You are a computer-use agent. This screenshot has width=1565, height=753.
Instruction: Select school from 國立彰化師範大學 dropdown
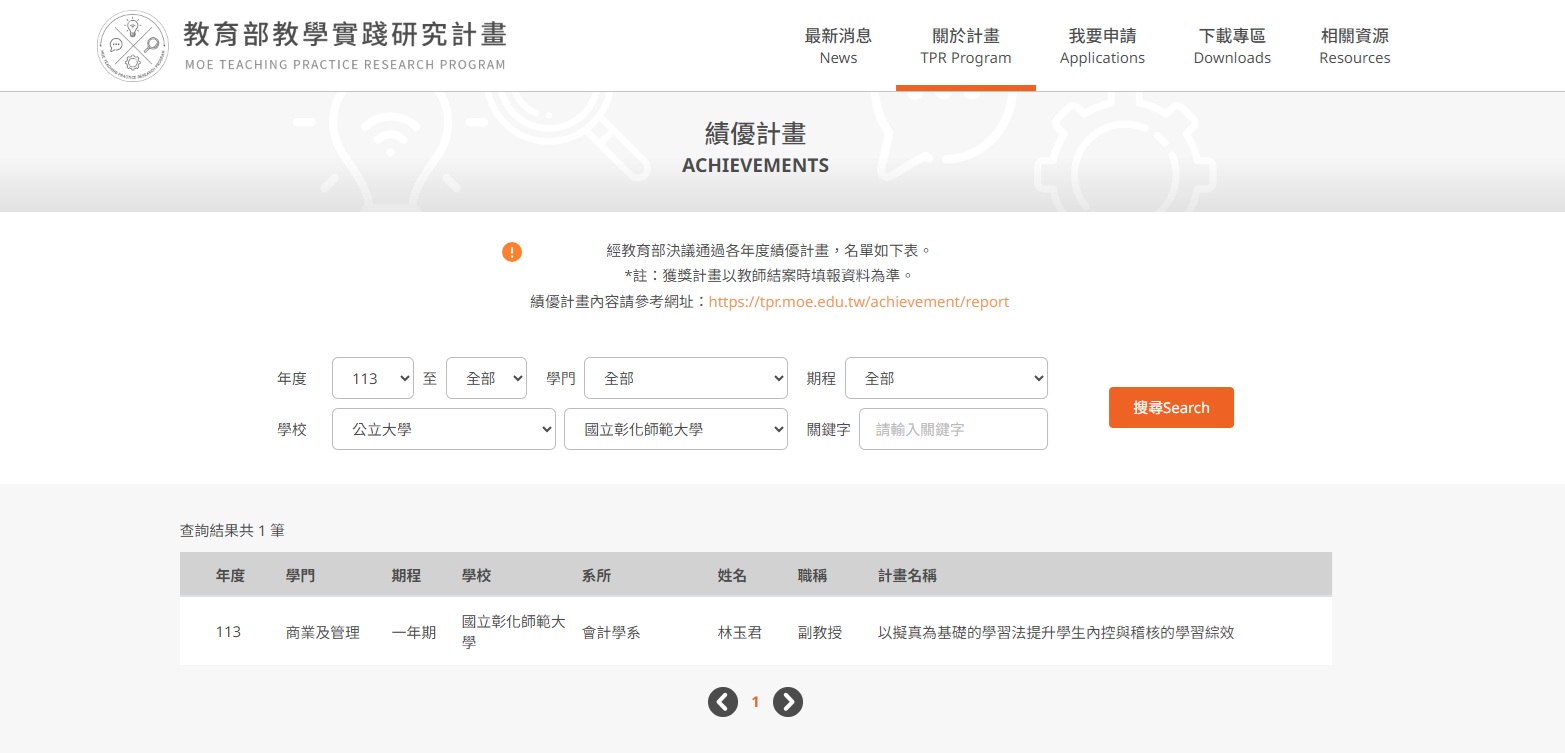(x=675, y=429)
